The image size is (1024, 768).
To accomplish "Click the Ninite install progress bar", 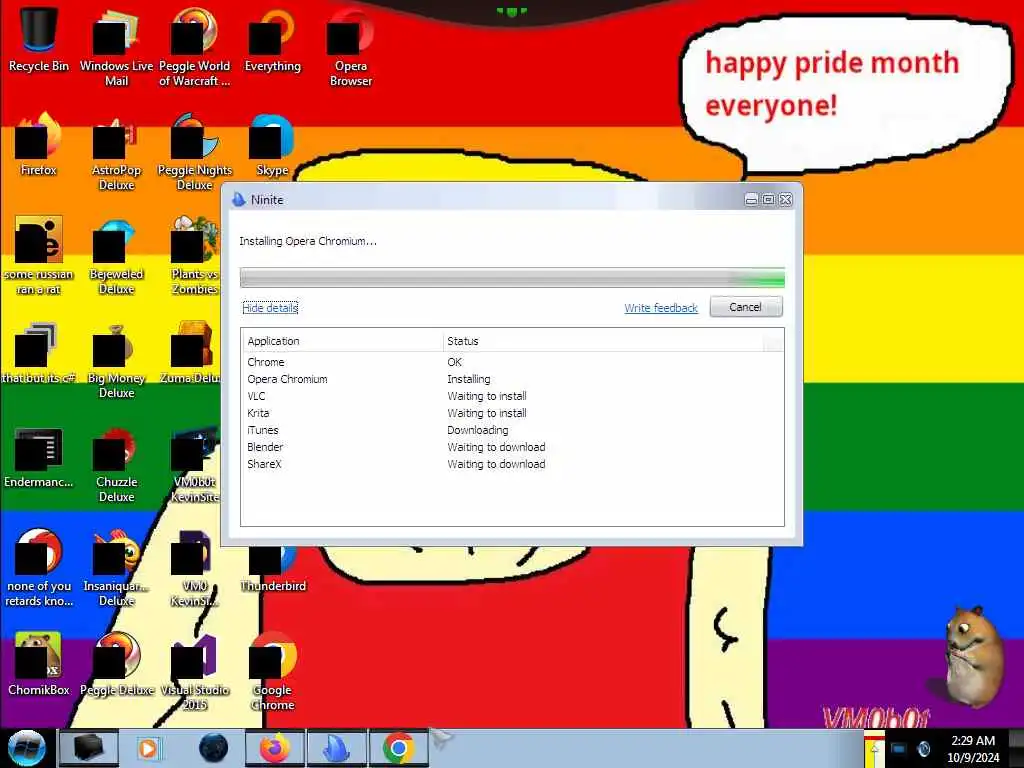I will (x=512, y=278).
